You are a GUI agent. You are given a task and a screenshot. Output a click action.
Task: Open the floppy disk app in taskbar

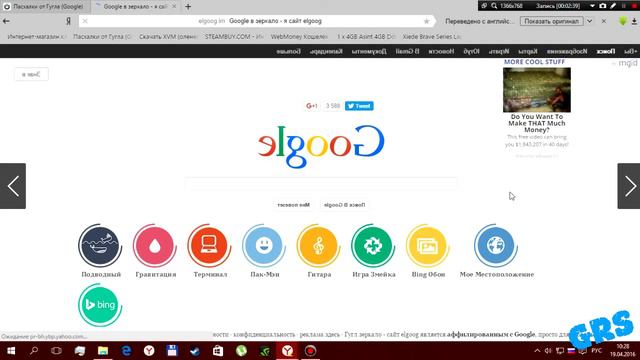pyautogui.click(x=172, y=351)
